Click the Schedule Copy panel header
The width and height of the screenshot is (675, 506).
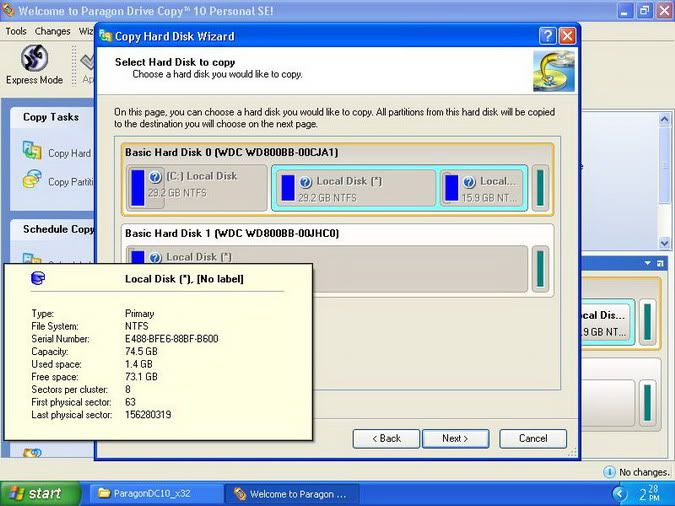click(x=52, y=229)
